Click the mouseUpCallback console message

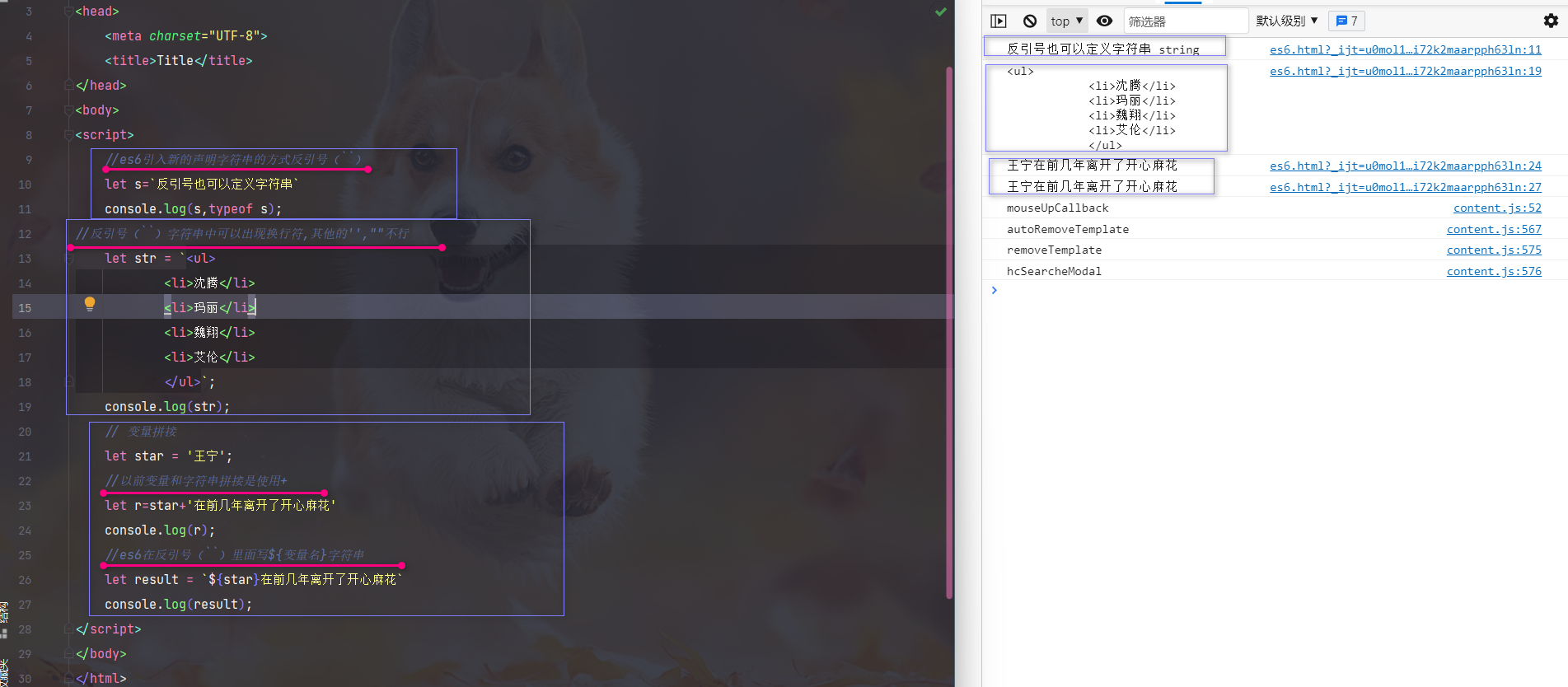[1057, 208]
